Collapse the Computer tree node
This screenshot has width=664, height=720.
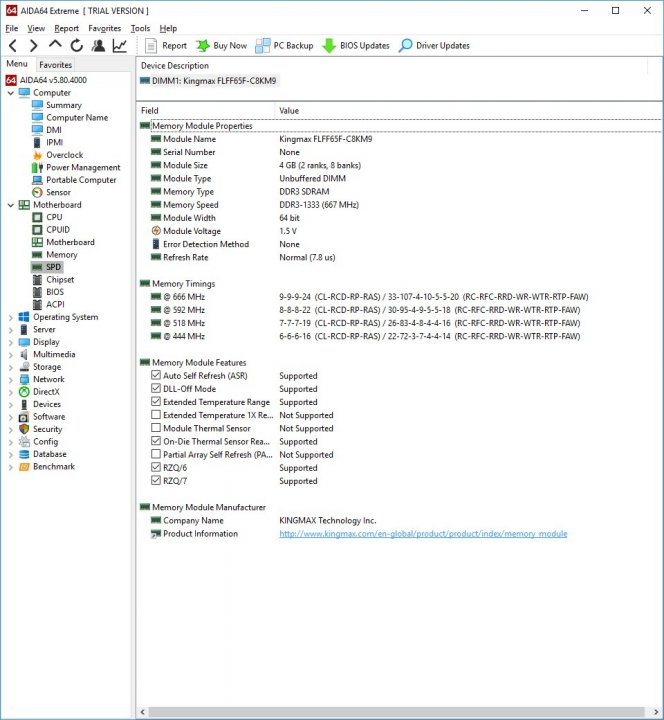11,93
